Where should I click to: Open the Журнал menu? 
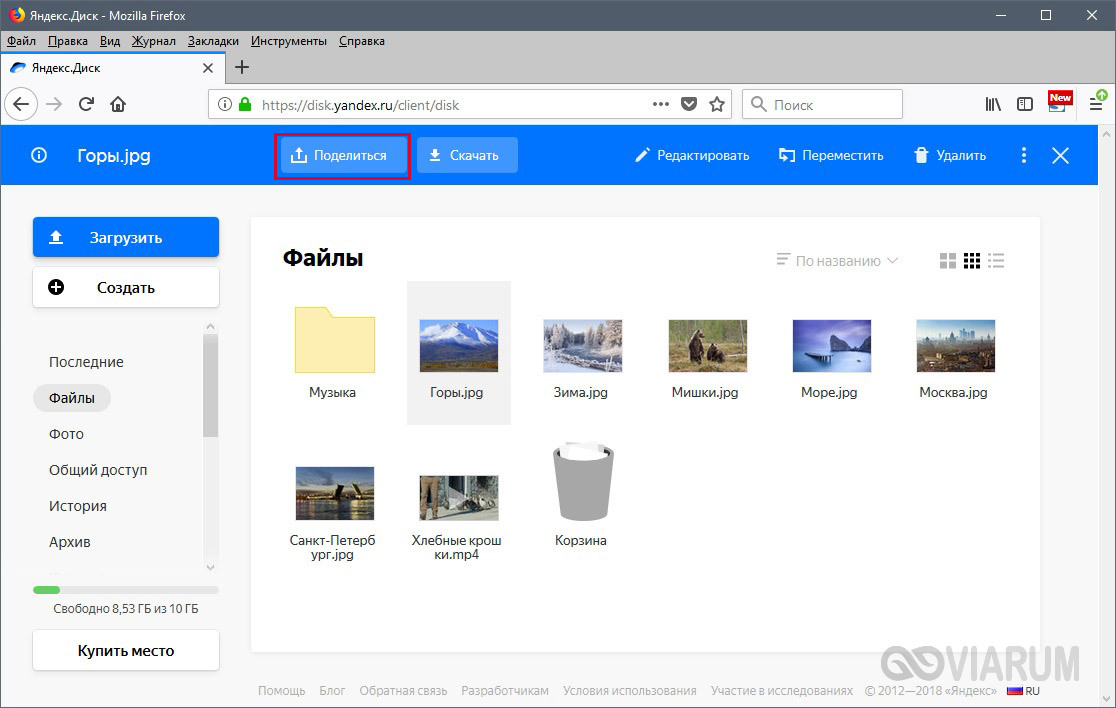(154, 41)
